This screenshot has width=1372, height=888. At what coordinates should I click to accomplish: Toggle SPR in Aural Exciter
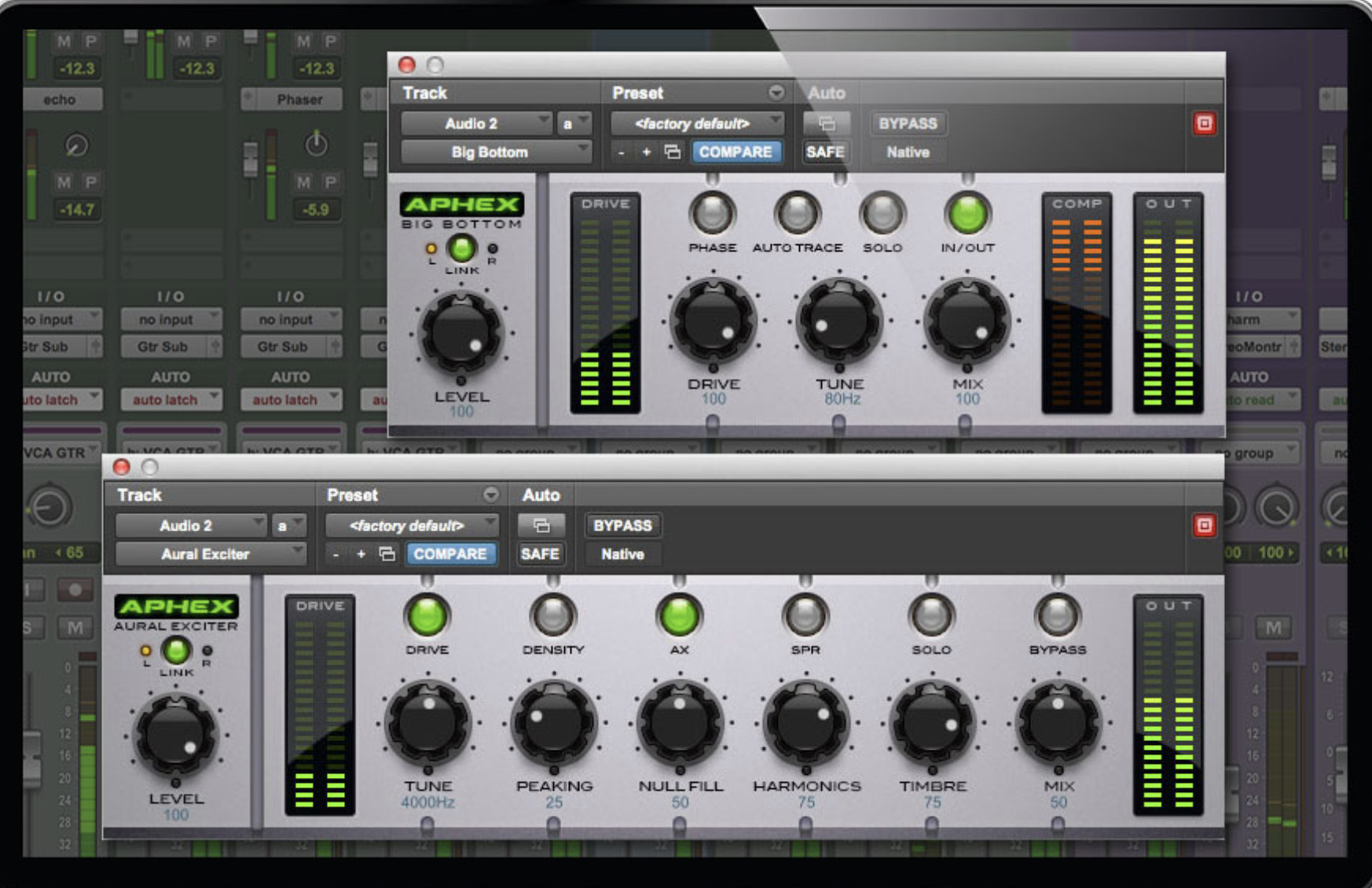pyautogui.click(x=805, y=615)
